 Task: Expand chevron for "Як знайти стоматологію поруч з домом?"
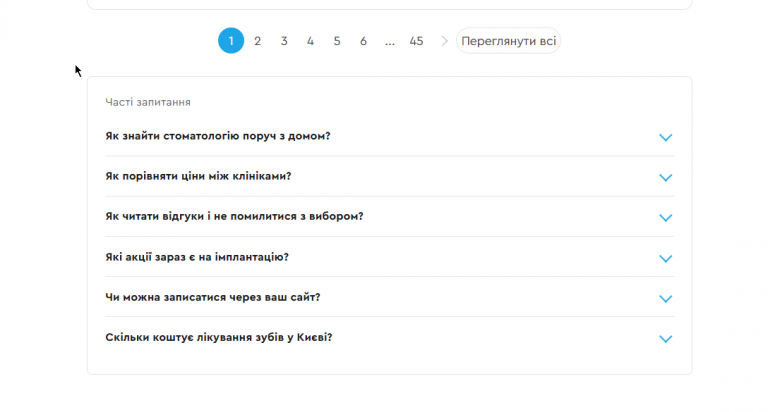tap(666, 137)
